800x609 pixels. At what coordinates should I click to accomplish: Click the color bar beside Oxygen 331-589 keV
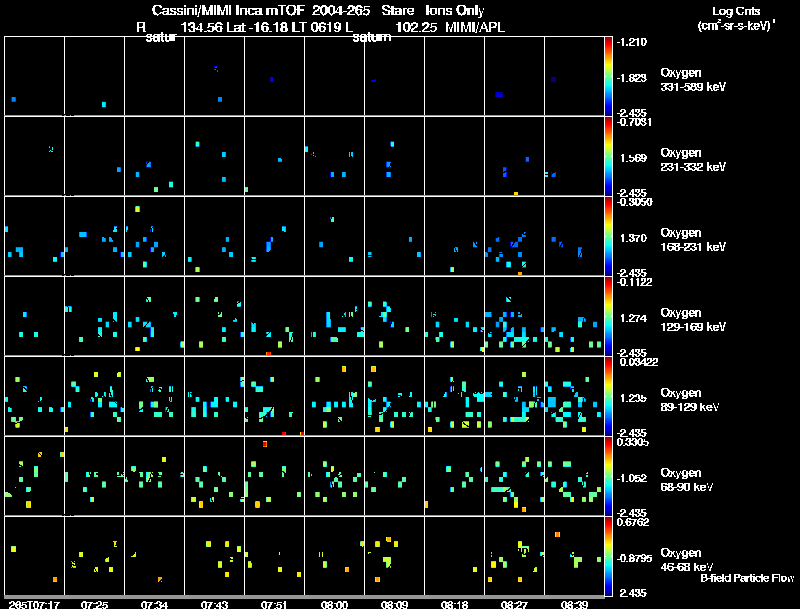click(x=608, y=76)
